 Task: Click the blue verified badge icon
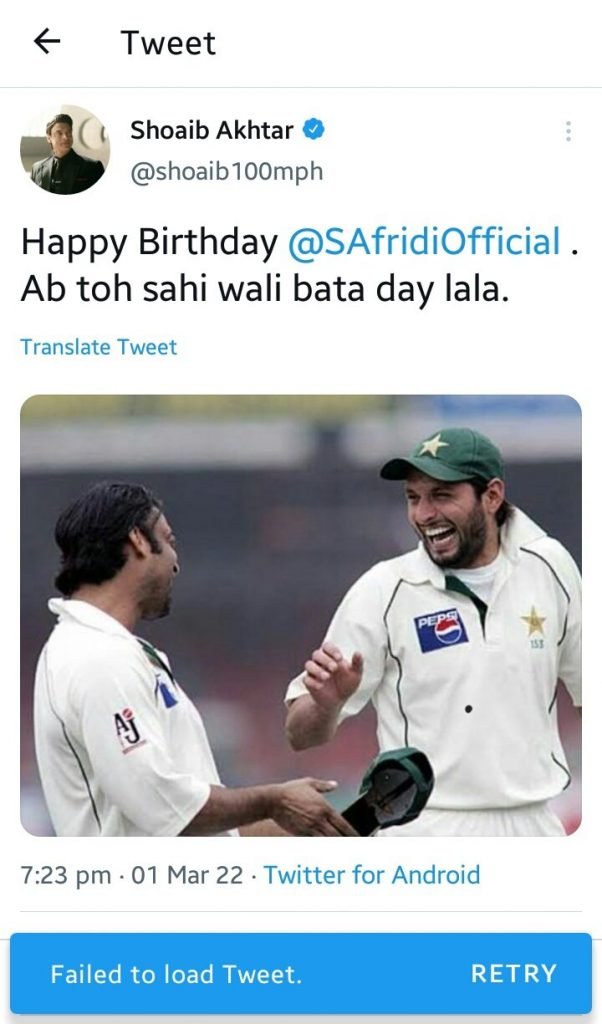click(313, 129)
